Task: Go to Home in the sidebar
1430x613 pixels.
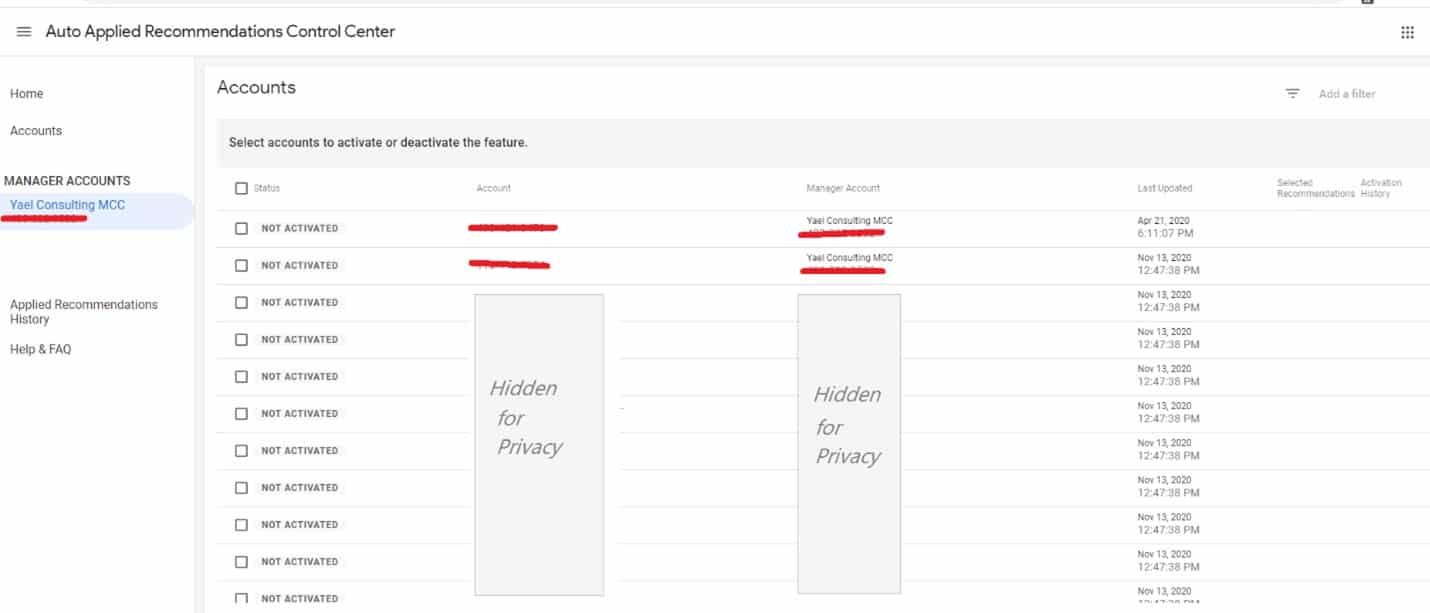Action: pyautogui.click(x=27, y=94)
